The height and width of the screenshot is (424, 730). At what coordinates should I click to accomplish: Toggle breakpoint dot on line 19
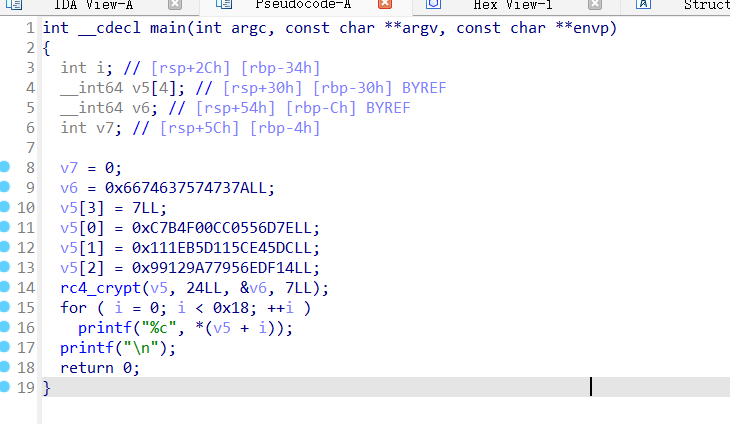[5, 386]
